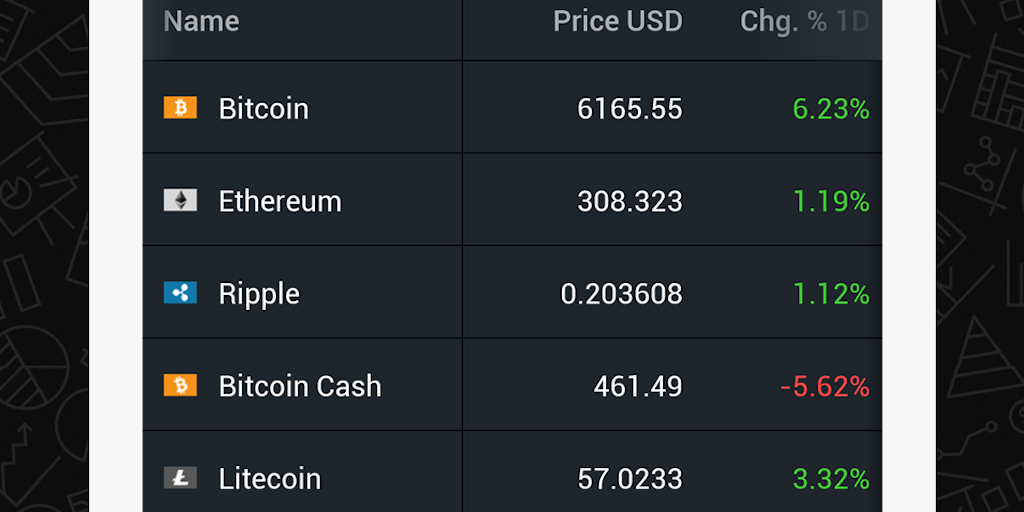The width and height of the screenshot is (1024, 512).
Task: Click Litecoin's 3.32% change value
Action: click(x=830, y=478)
